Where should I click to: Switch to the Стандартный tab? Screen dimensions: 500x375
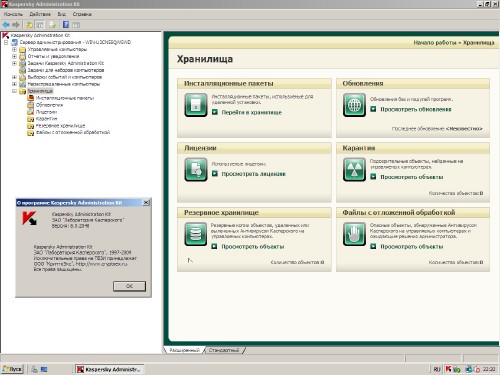224,350
